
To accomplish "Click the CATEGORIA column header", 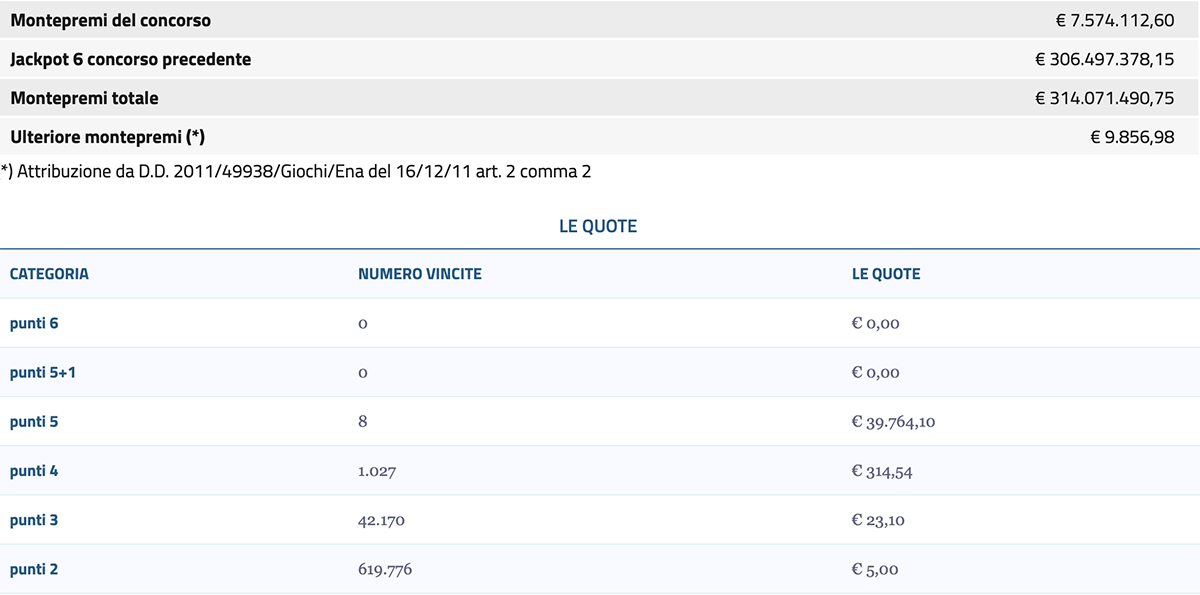I will tap(49, 274).
